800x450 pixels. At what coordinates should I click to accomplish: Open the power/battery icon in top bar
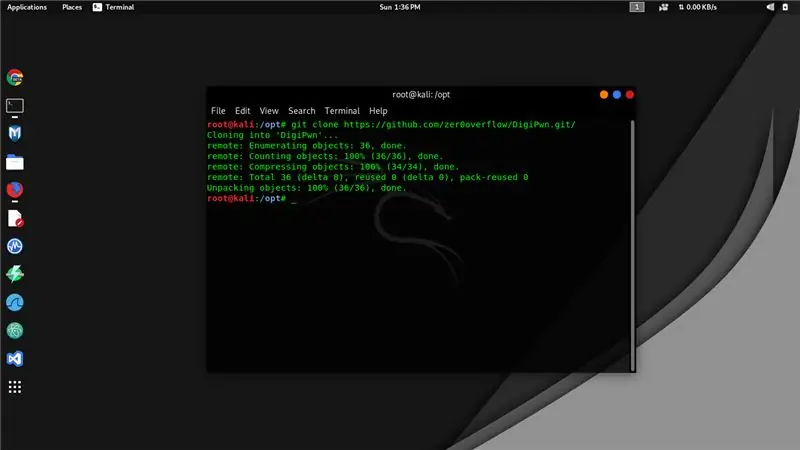coord(785,7)
